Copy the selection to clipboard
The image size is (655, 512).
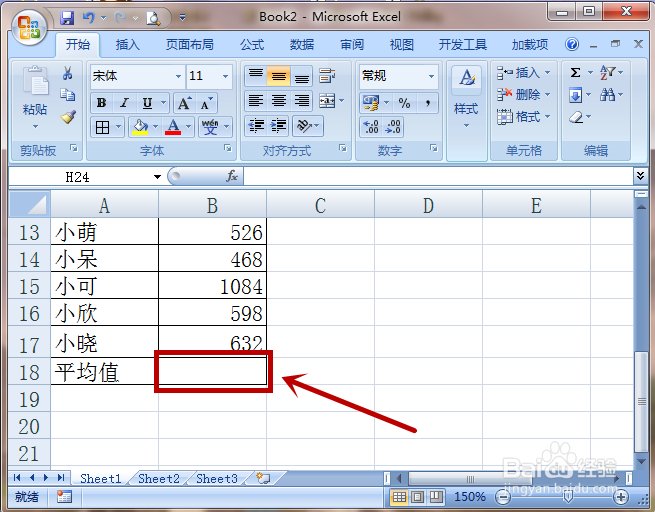[67, 95]
